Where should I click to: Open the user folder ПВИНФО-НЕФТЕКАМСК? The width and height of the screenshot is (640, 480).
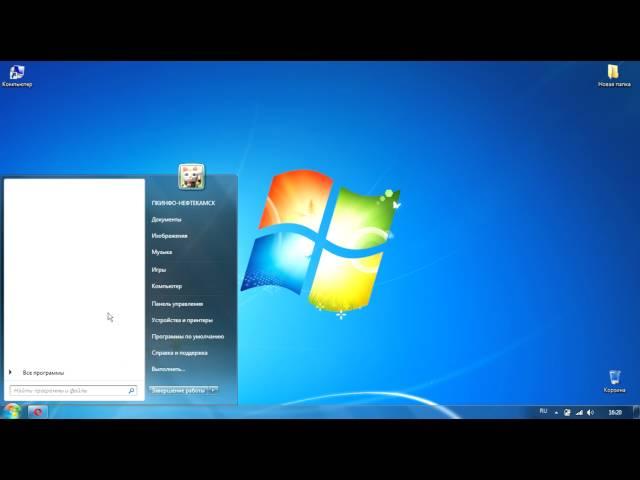click(x=183, y=203)
